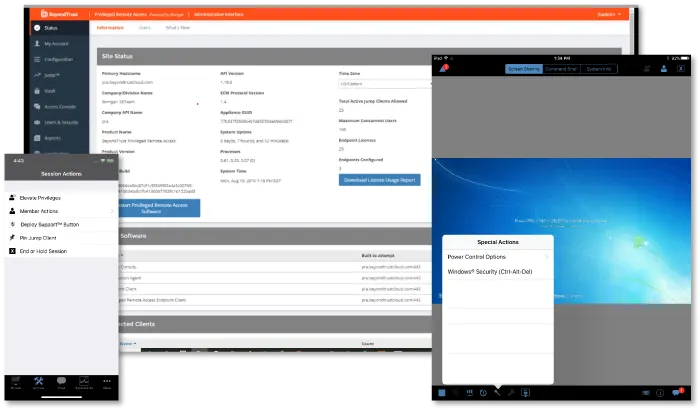Tap the Actions tools icon on phone
Screen dimensions: 700x410
tap(39, 383)
